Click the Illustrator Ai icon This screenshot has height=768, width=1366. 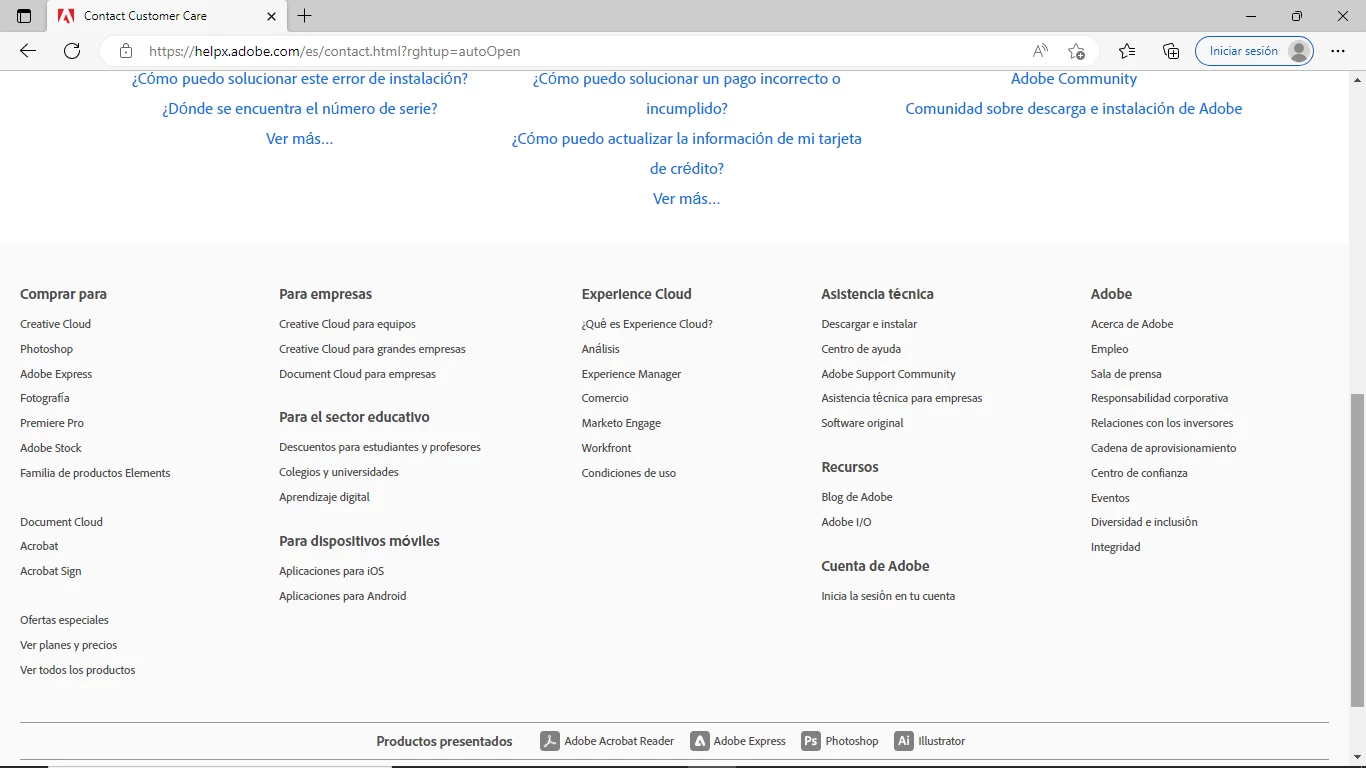[904, 741]
